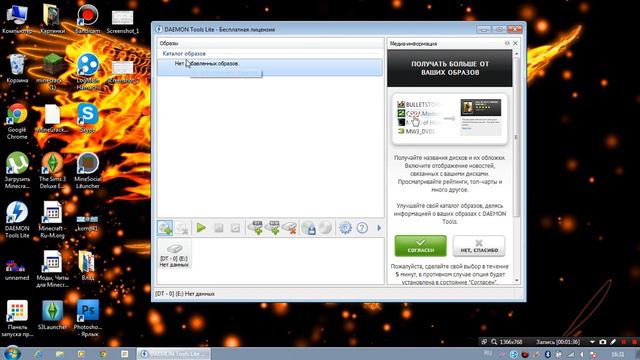
Task: Open uTorrent Загрузить Minecra... icon
Action: click(x=17, y=171)
